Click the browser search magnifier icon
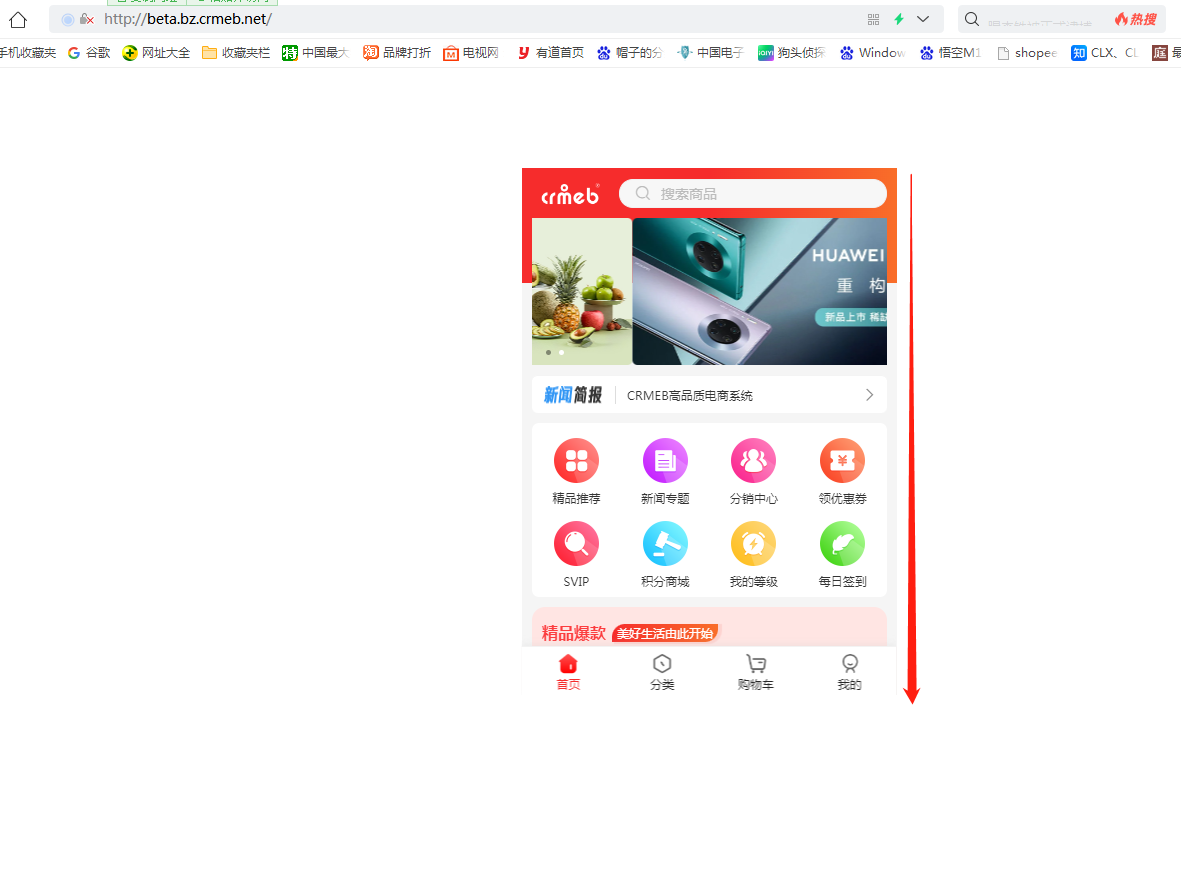The width and height of the screenshot is (1181, 892). [972, 19]
